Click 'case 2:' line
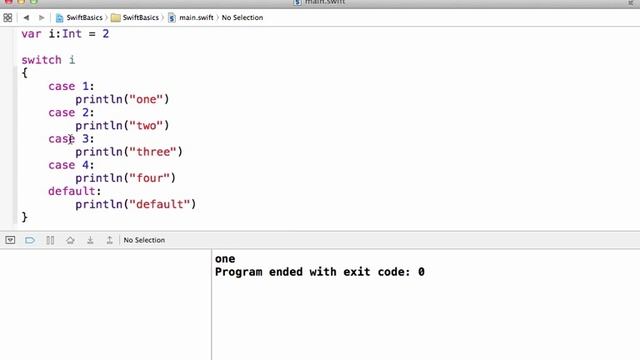 pyautogui.click(x=71, y=112)
